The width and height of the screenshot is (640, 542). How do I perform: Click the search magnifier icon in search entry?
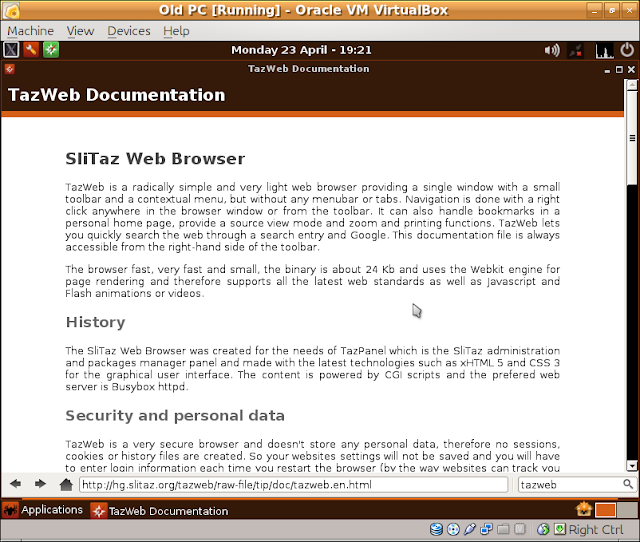click(x=628, y=484)
